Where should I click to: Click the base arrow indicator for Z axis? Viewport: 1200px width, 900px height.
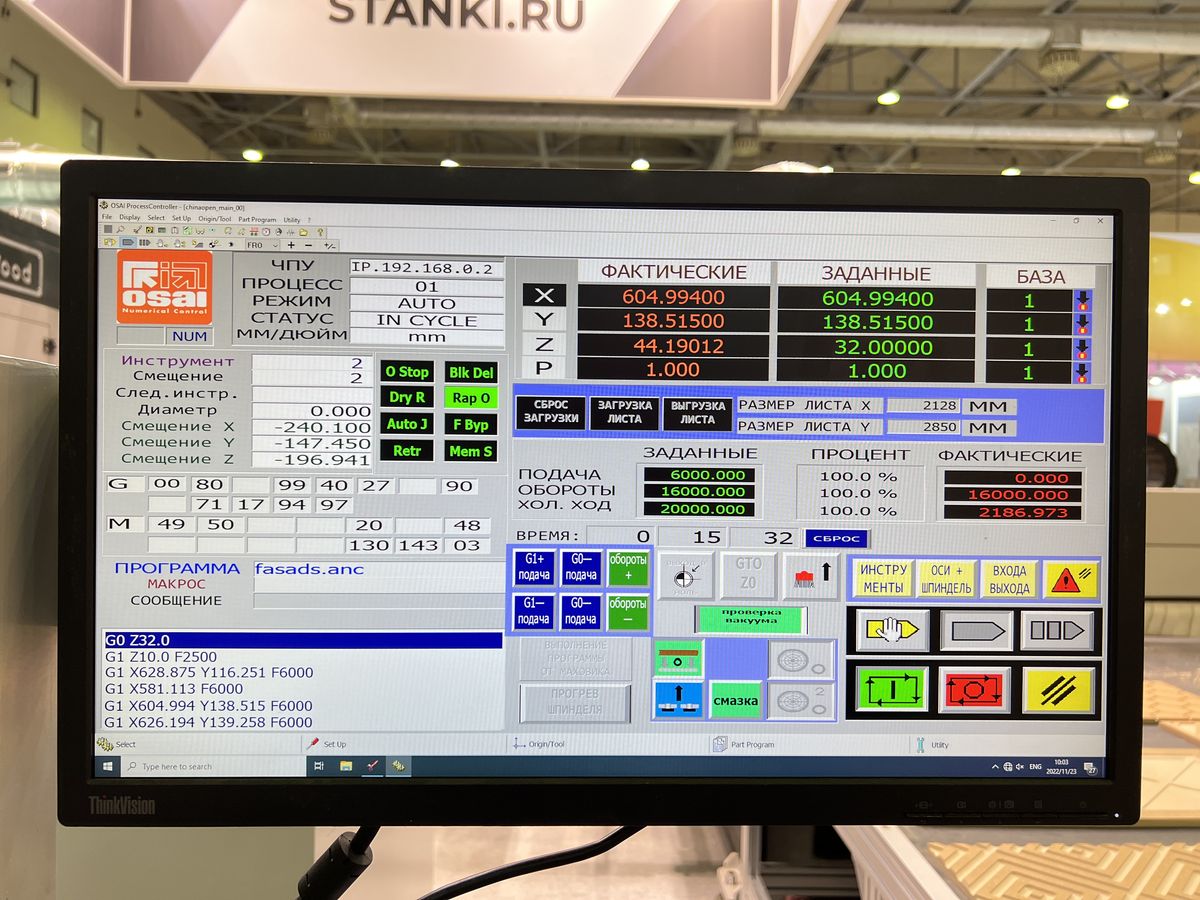click(x=1082, y=349)
